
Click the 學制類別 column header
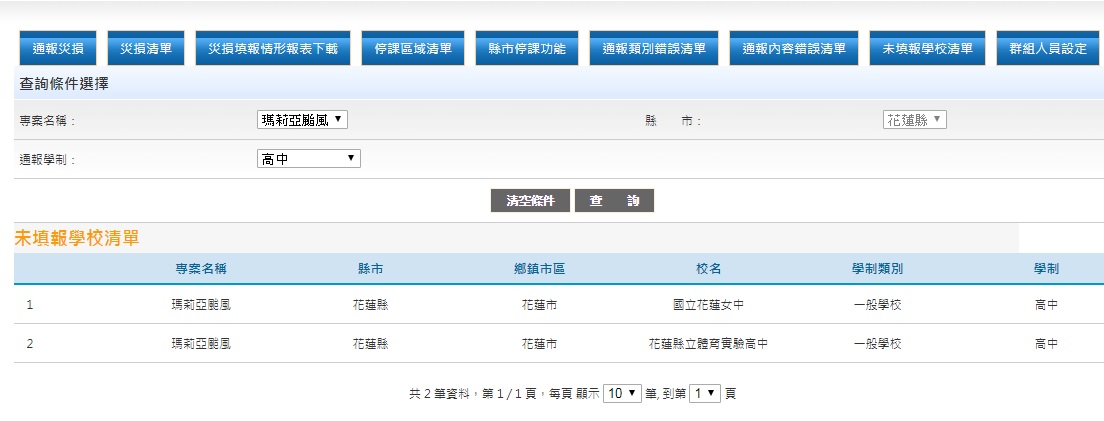[877, 269]
